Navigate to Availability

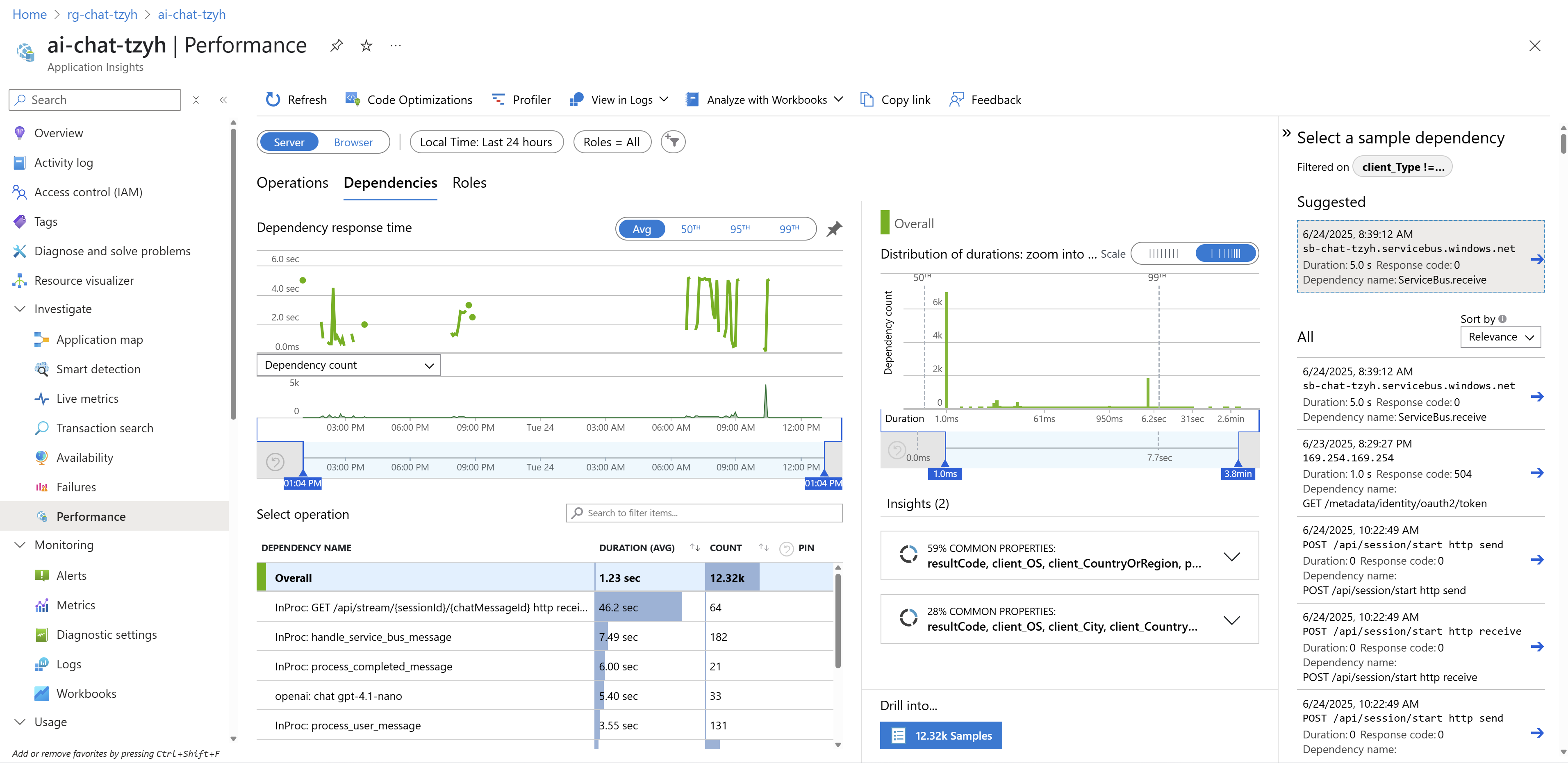pos(84,458)
